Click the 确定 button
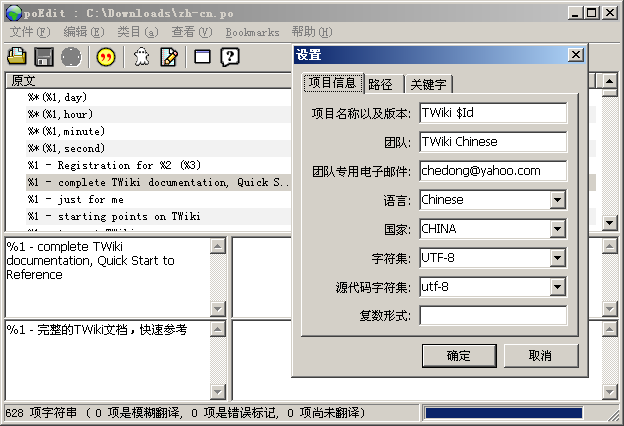The height and width of the screenshot is (426, 624). point(459,356)
